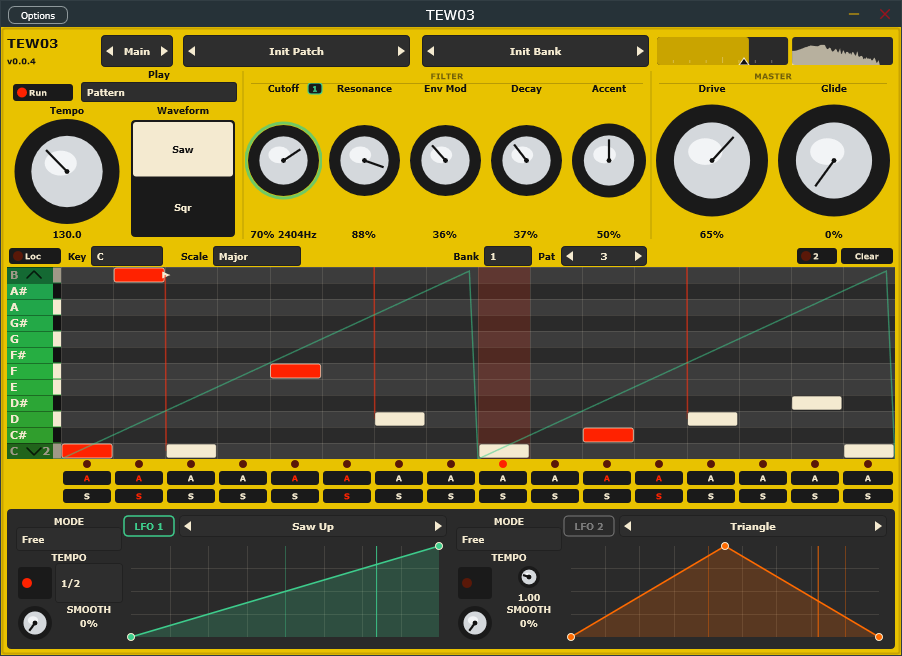The height and width of the screenshot is (656, 902).
Task: Shift octave down with arrow on C row
Action: point(33,451)
